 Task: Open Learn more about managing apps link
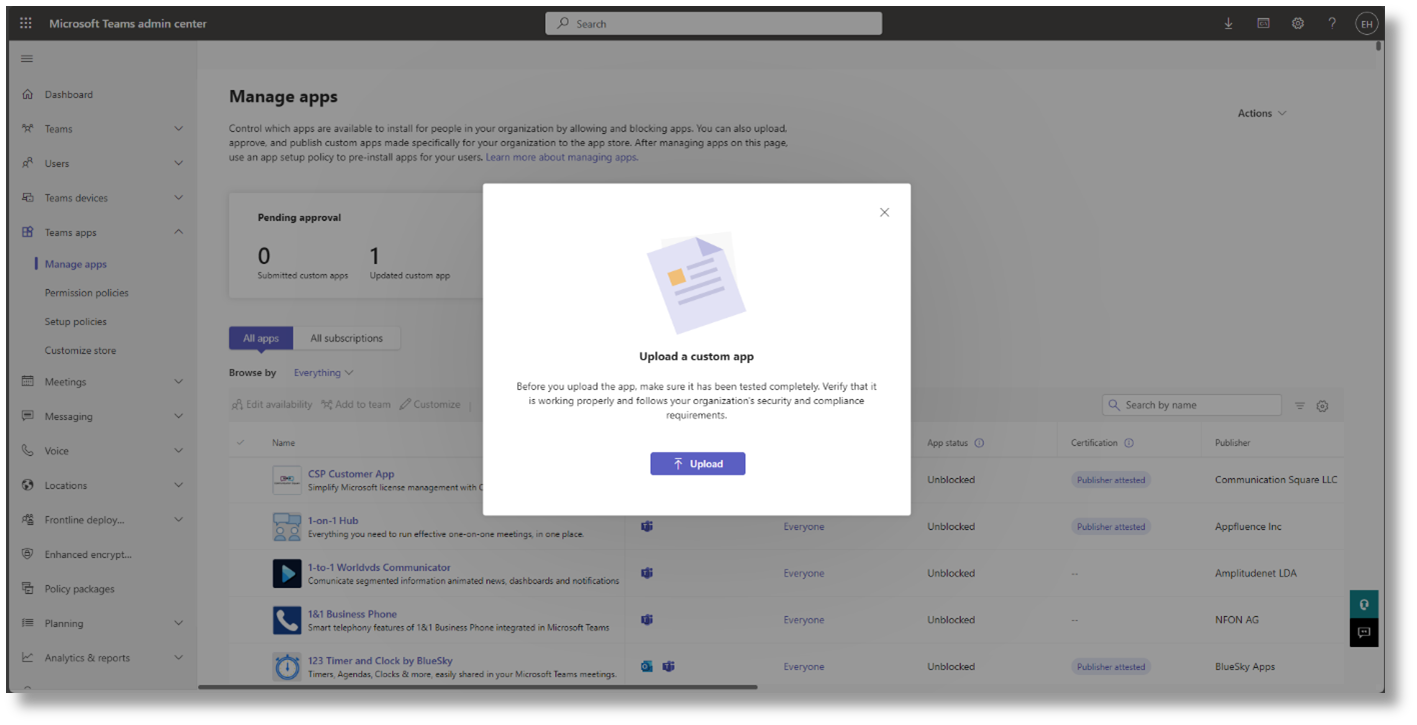pyautogui.click(x=562, y=158)
